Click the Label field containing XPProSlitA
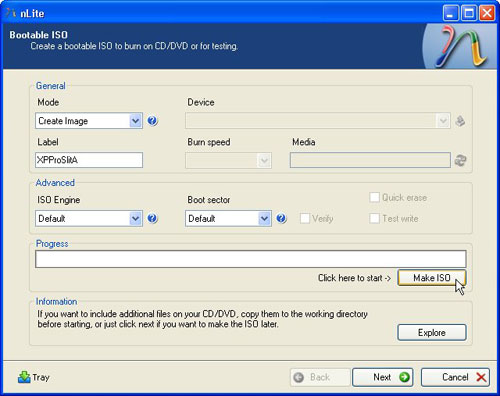Image resolution: width=500 pixels, height=396 pixels. click(x=89, y=160)
